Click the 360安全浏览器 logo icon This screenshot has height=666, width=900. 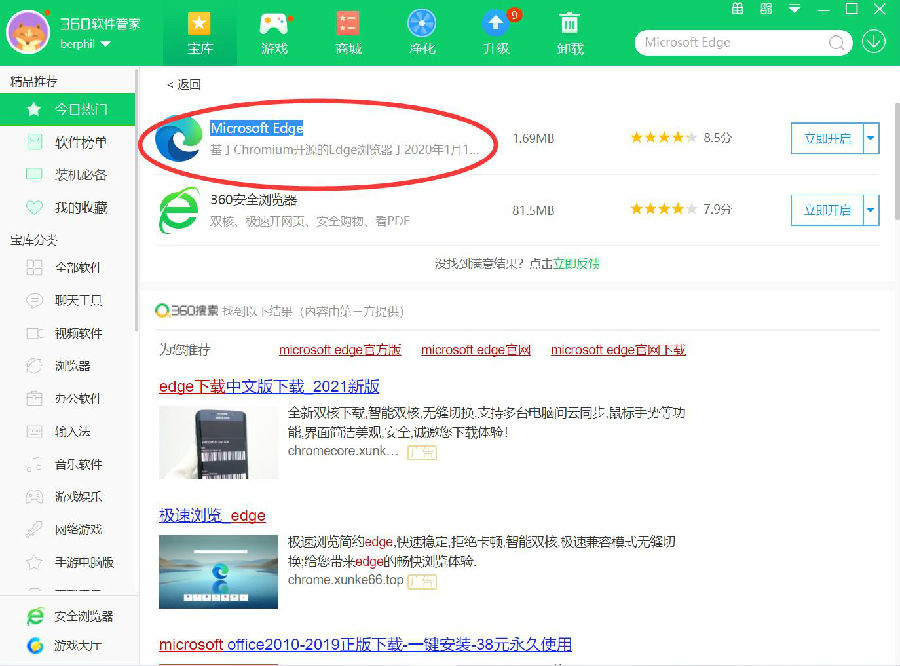pos(179,210)
